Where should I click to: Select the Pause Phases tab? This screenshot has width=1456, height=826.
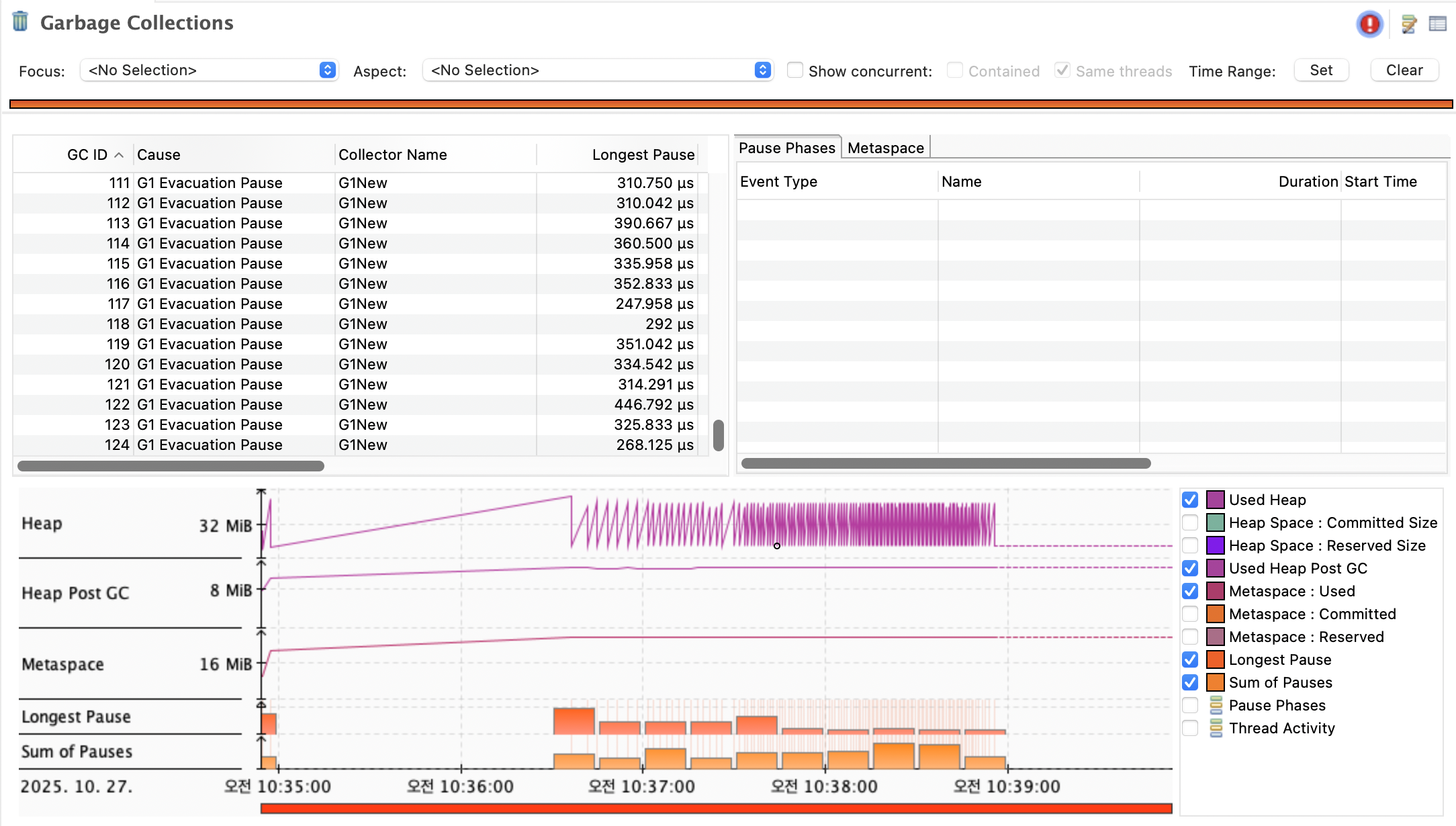[786, 148]
